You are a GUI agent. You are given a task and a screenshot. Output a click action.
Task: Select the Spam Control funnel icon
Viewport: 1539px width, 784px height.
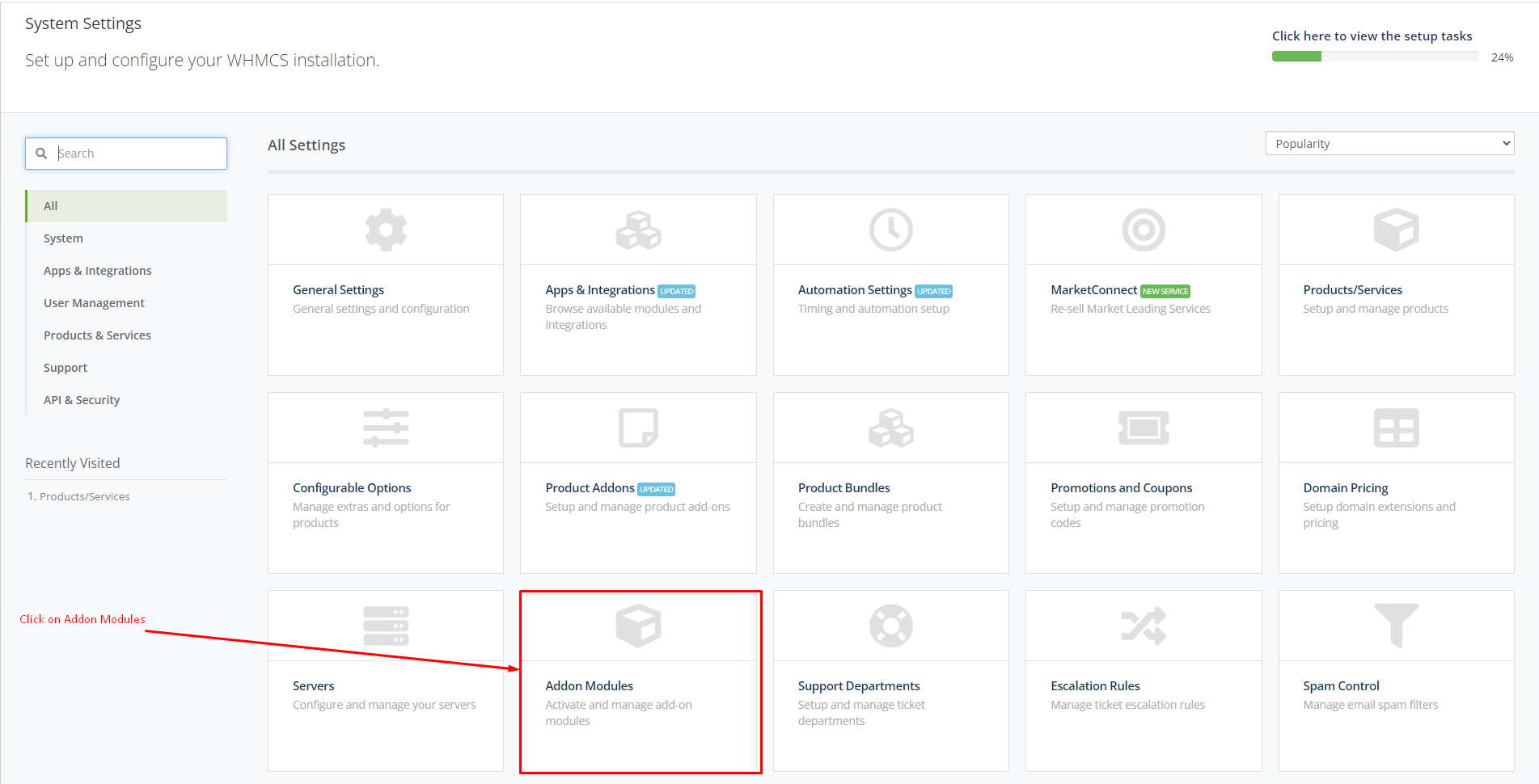1395,626
